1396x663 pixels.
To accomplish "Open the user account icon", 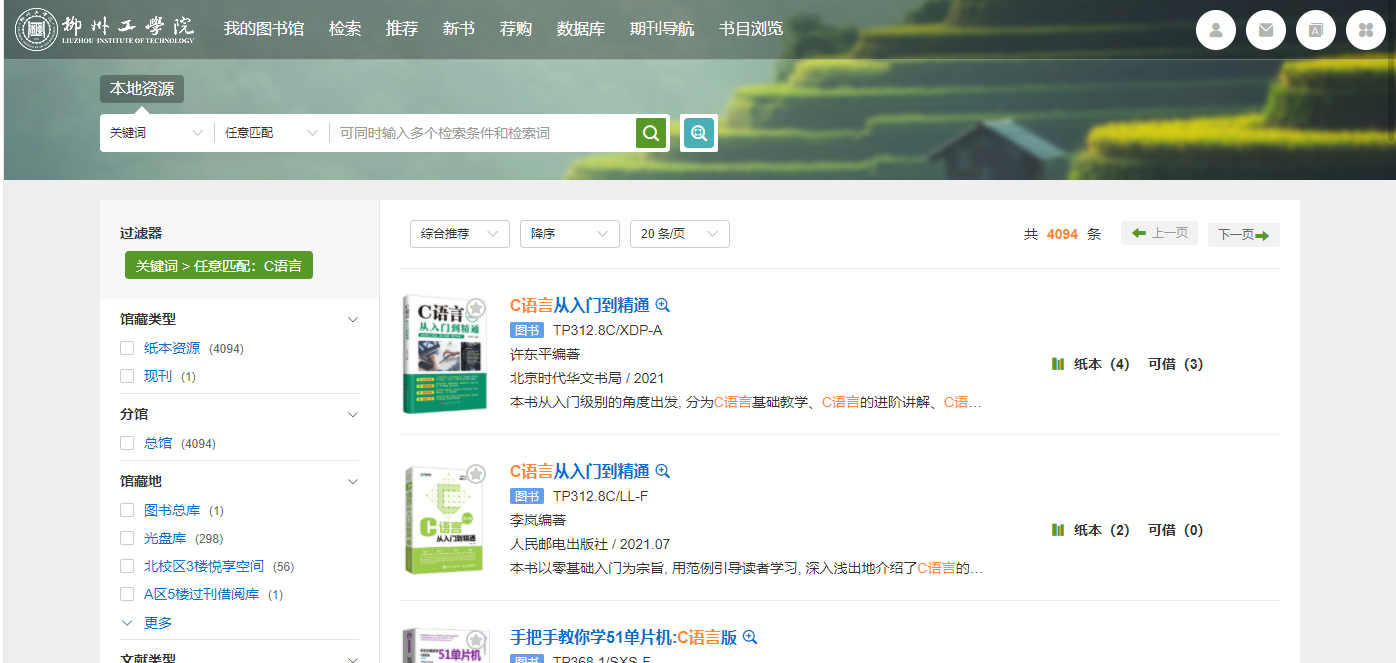I will (1216, 30).
